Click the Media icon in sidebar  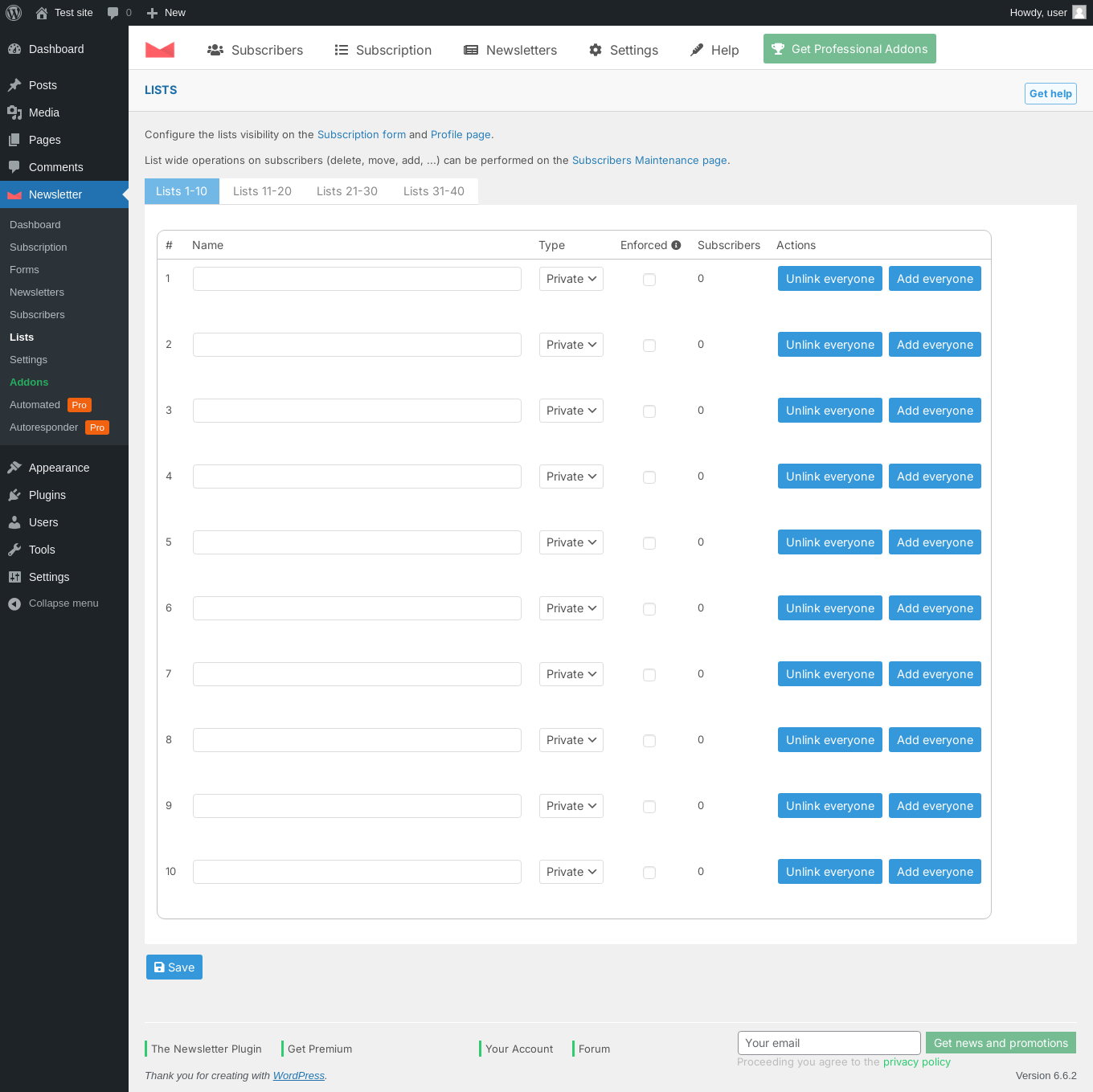(14, 112)
